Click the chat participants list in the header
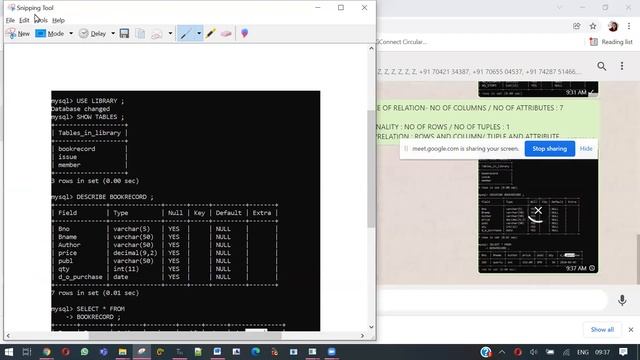 (478, 71)
